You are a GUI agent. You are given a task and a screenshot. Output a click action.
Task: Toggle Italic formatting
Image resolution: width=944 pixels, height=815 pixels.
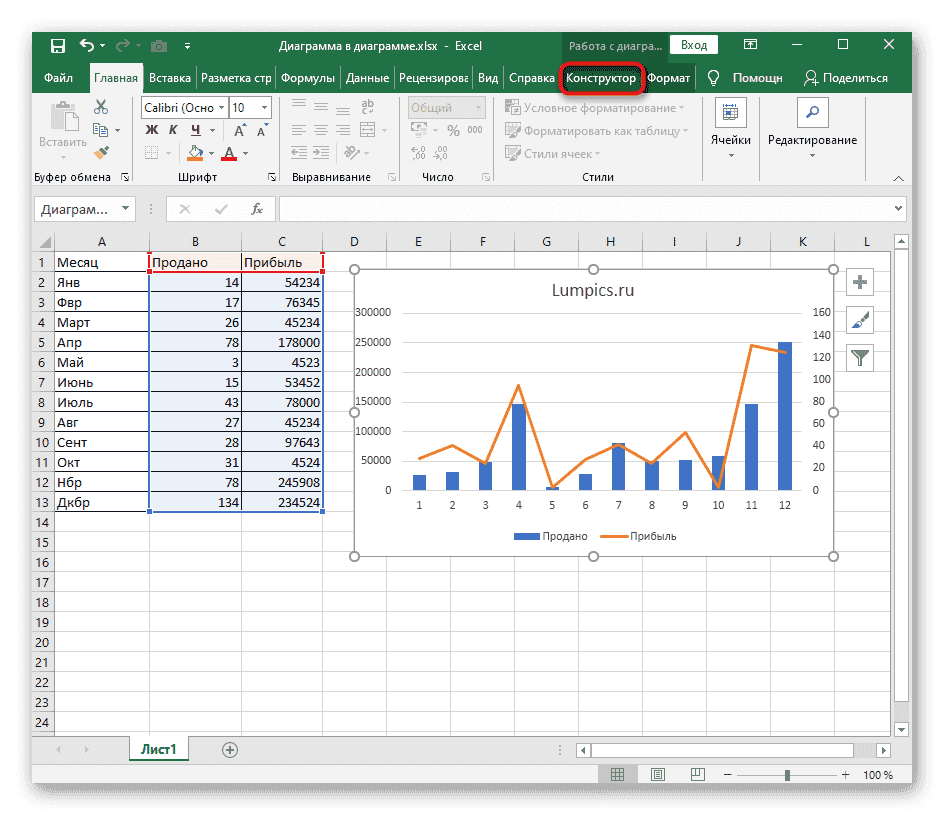[x=174, y=130]
